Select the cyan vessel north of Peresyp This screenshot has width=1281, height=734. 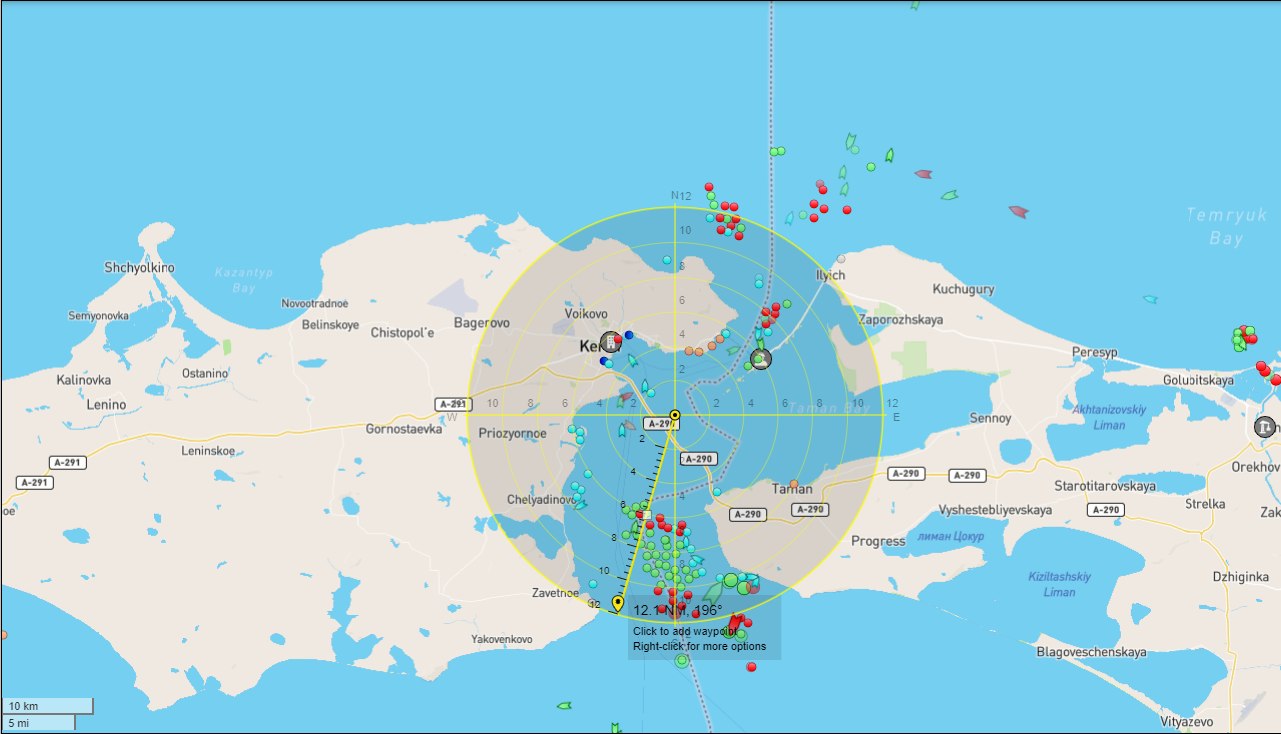1150,299
